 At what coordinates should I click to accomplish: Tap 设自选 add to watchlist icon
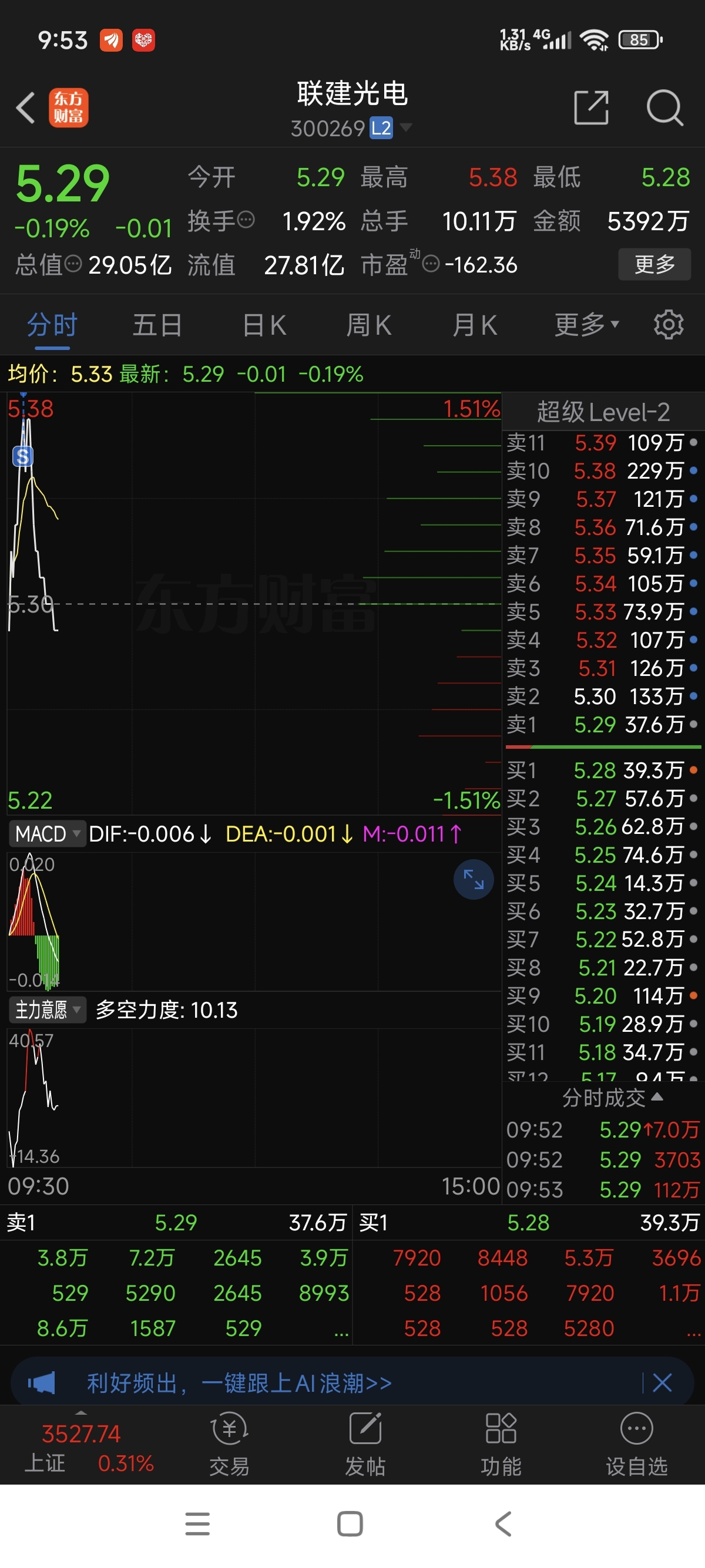point(636,1445)
